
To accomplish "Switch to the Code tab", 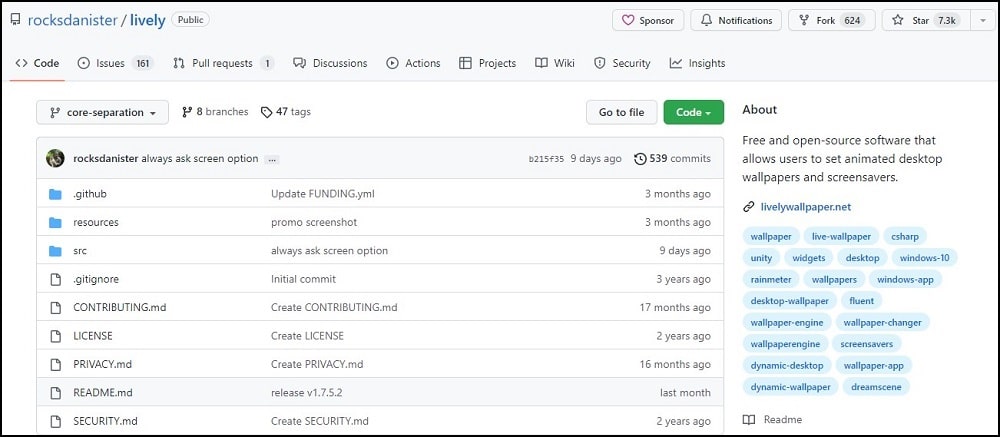I will (x=38, y=63).
